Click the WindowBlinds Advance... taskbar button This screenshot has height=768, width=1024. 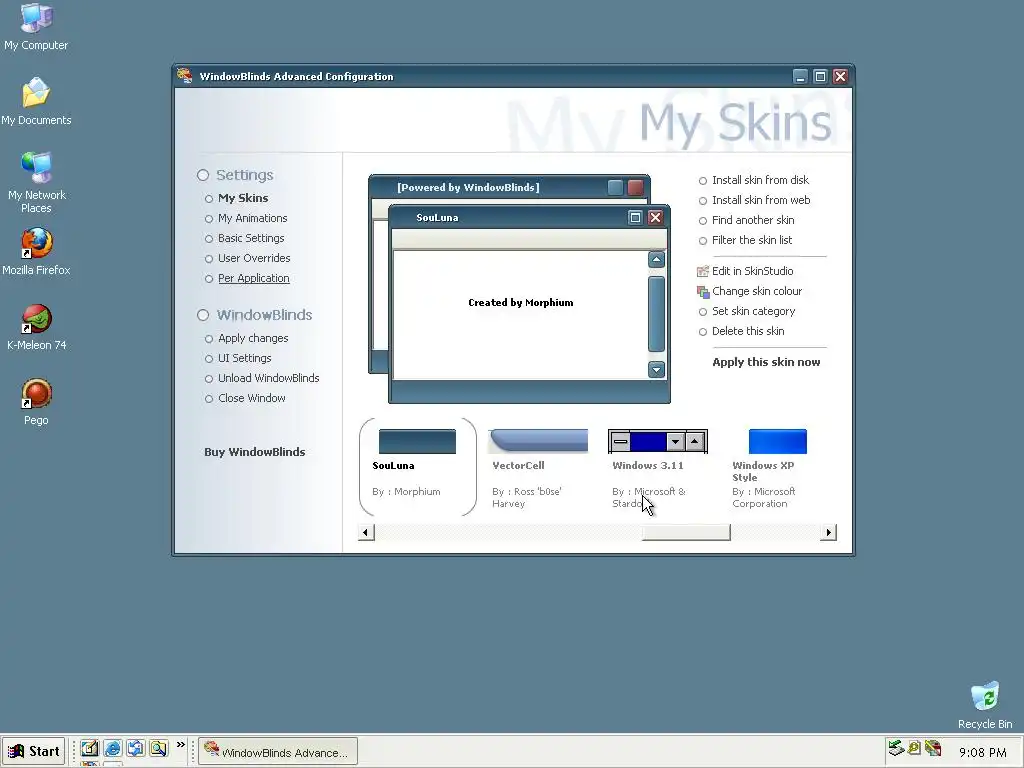[x=278, y=752]
